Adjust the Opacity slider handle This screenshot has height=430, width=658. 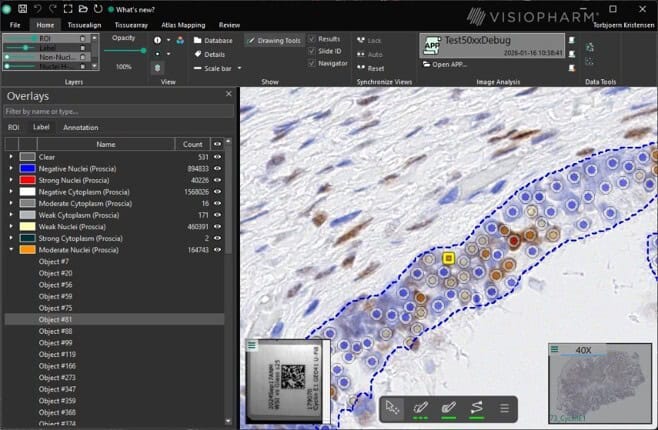click(144, 51)
